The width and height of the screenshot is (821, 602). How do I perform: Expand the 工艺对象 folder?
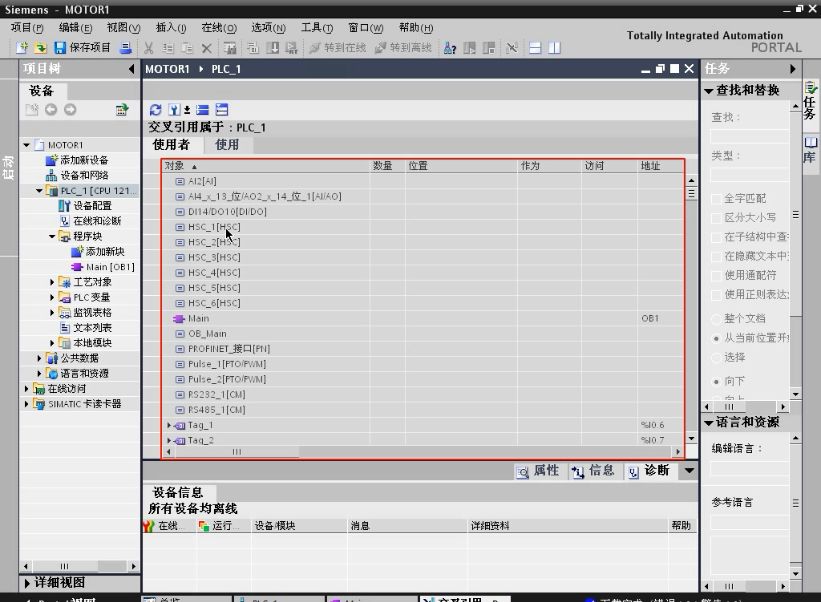tap(52, 282)
